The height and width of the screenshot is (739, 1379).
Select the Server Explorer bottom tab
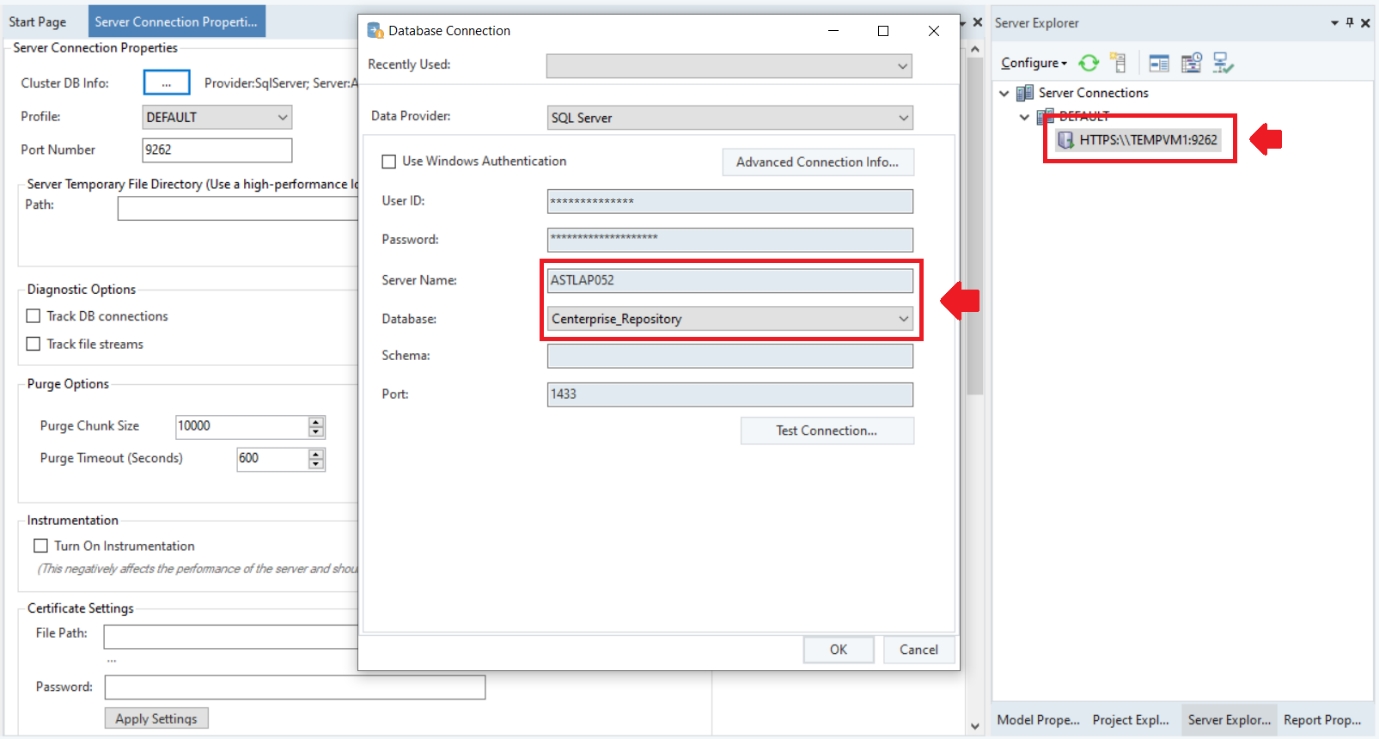point(1229,720)
